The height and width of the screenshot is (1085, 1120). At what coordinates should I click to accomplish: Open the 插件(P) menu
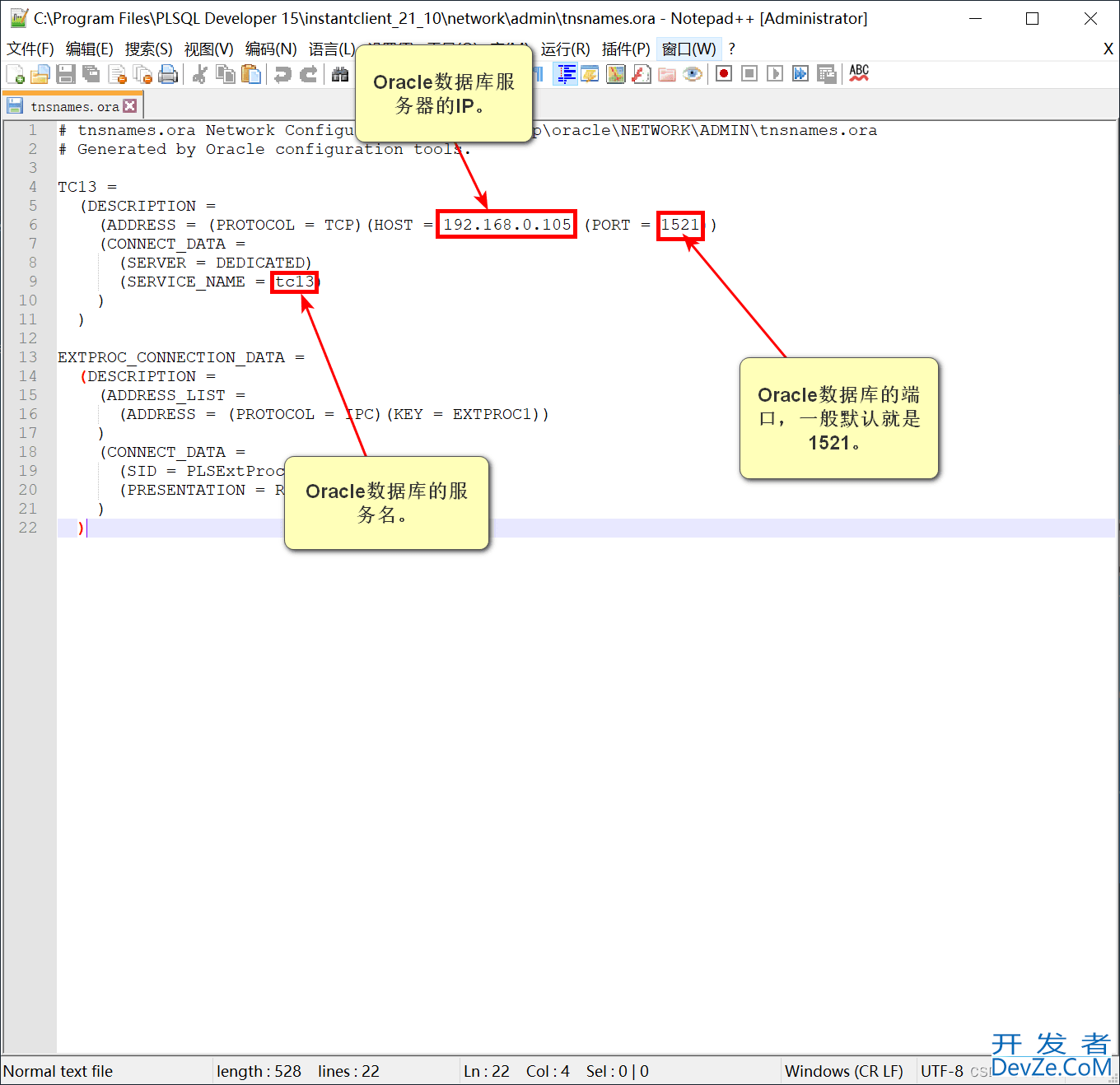[x=626, y=49]
